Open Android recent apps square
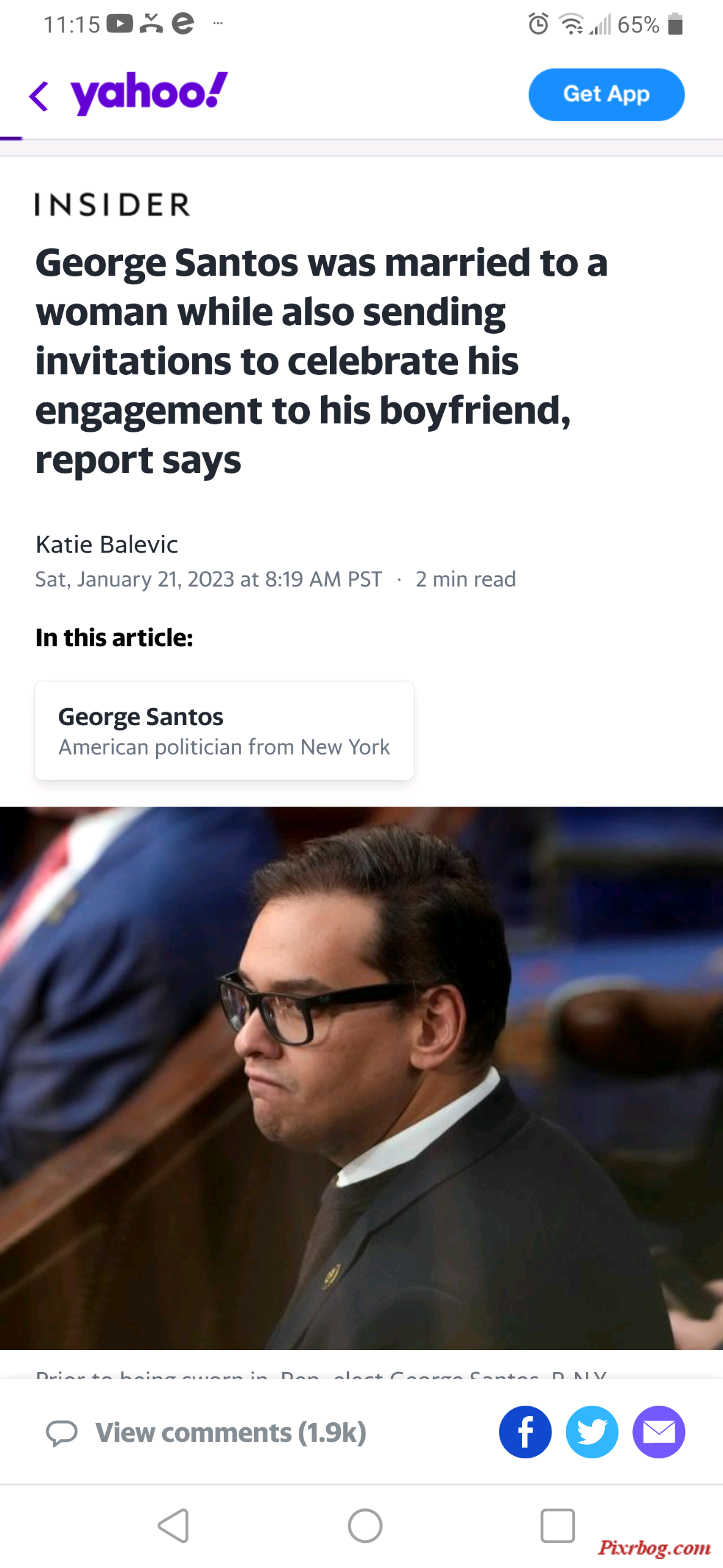 (557, 1525)
